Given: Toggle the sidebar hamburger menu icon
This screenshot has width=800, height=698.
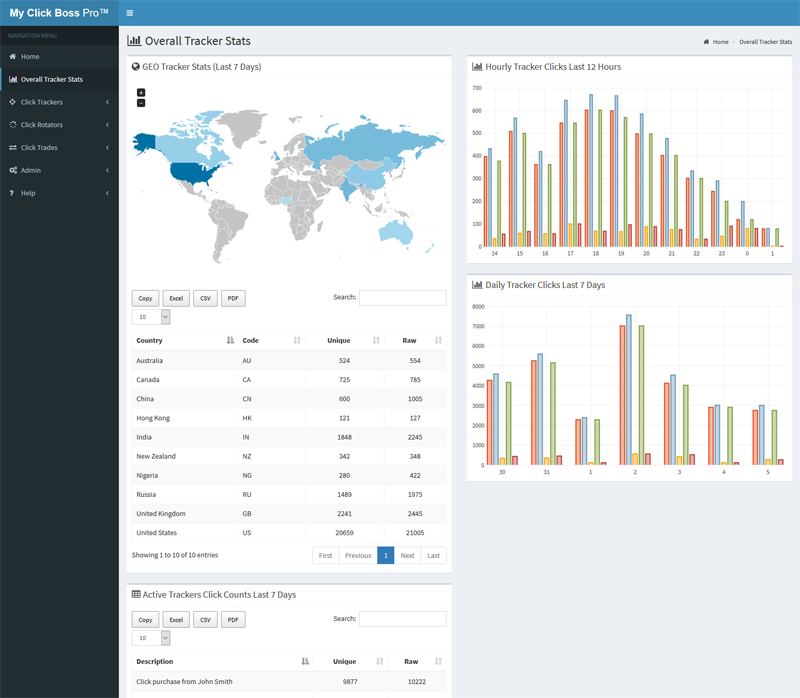Looking at the screenshot, I should 130,13.
